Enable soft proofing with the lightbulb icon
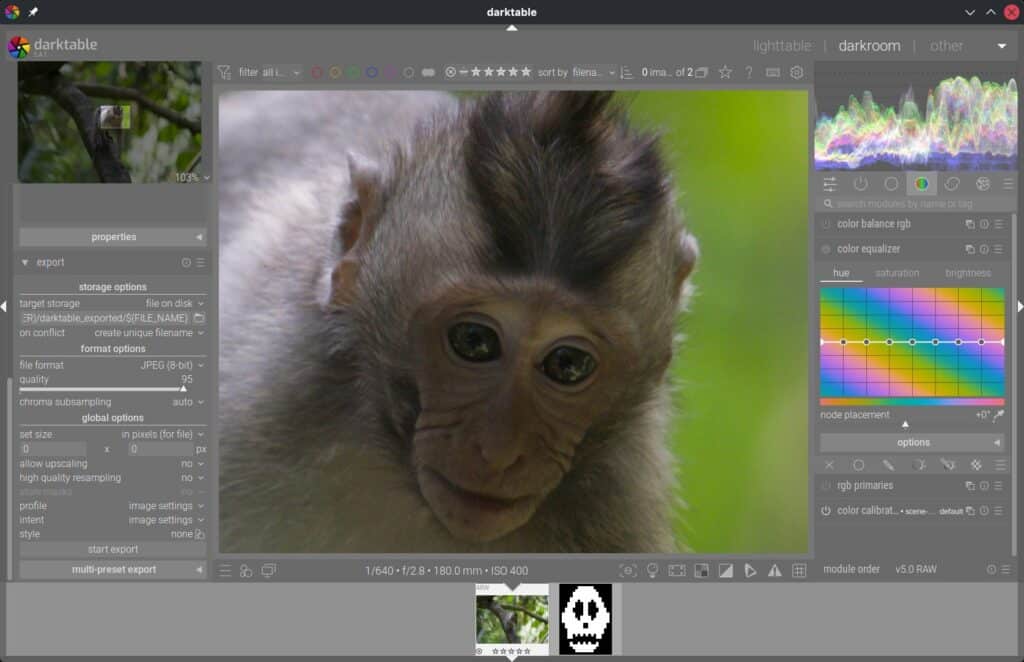Image resolution: width=1024 pixels, height=662 pixels. click(x=652, y=570)
